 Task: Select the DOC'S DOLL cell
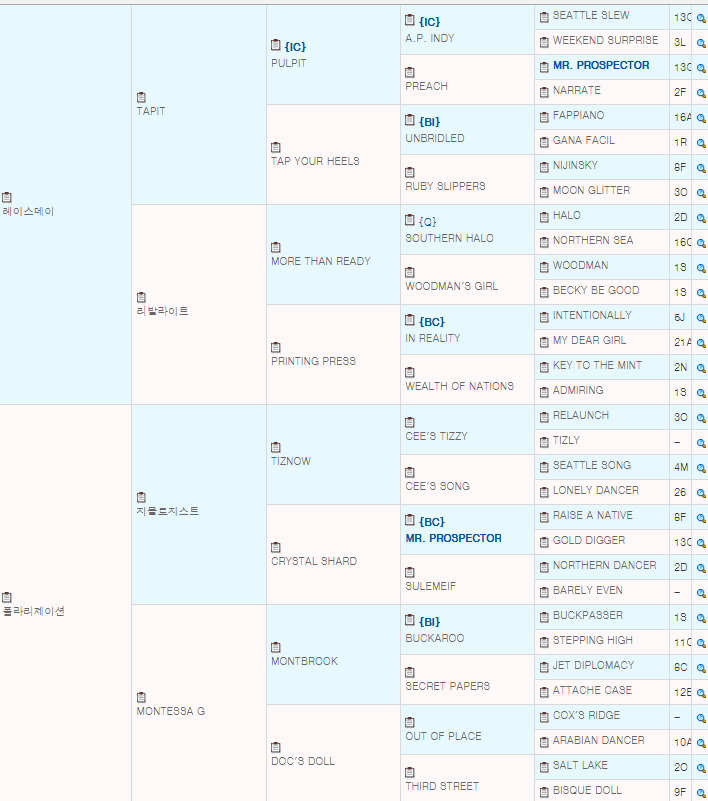(302, 761)
